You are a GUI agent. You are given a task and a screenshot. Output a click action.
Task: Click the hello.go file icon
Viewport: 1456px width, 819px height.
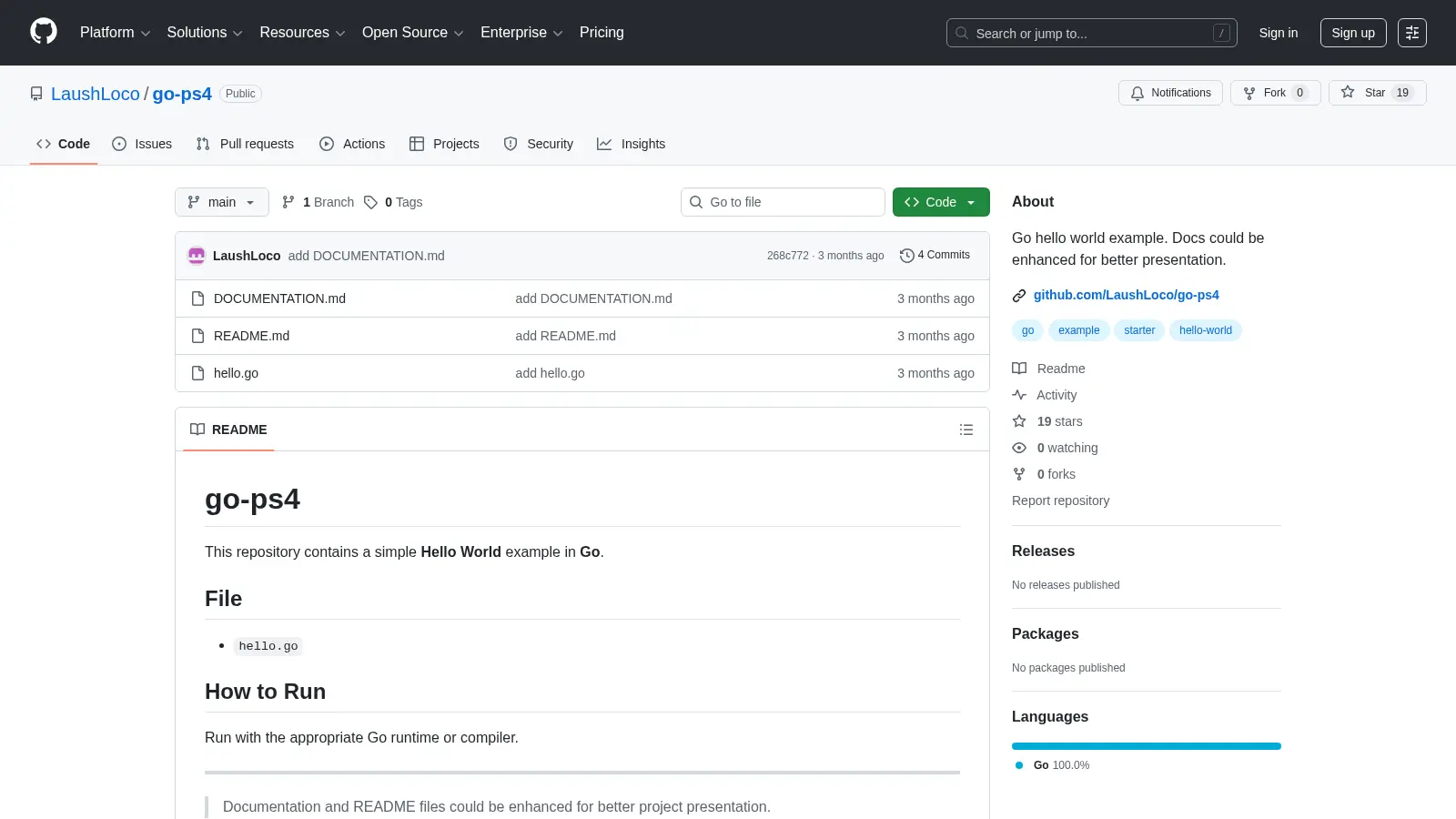tap(197, 373)
